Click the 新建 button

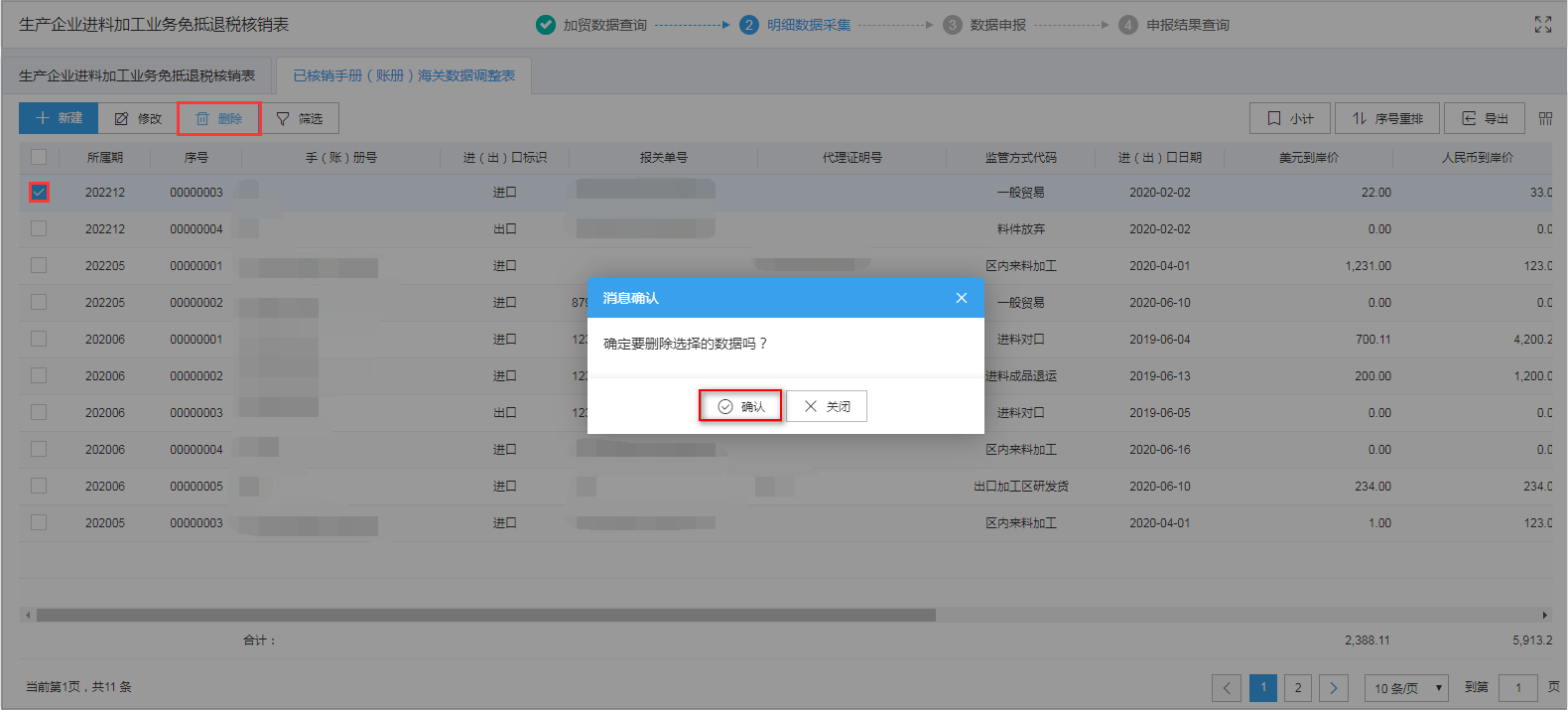pos(59,118)
